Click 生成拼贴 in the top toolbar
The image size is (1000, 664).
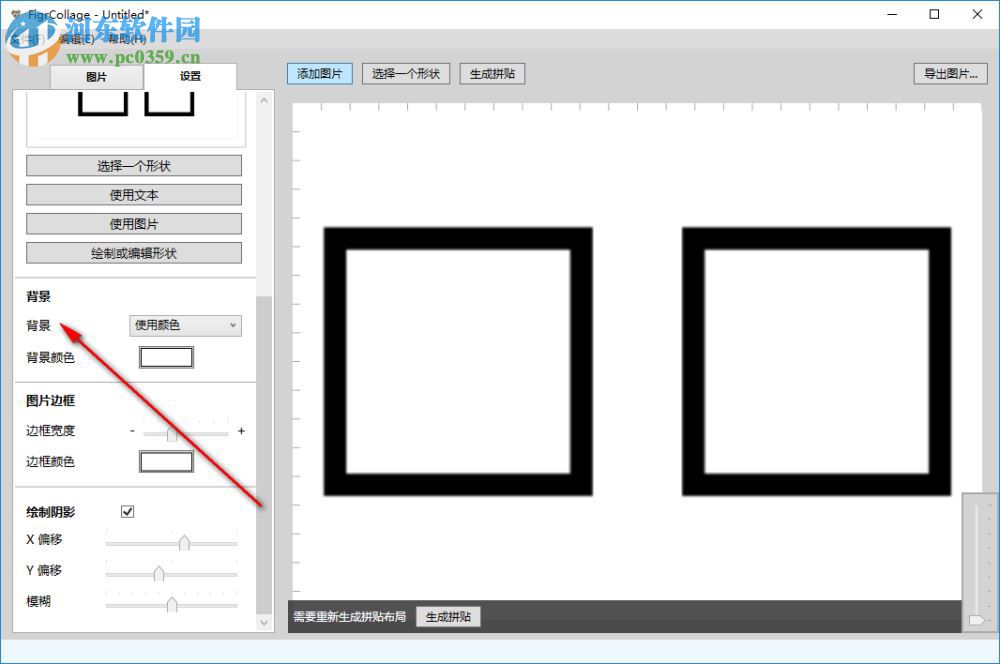pos(491,73)
